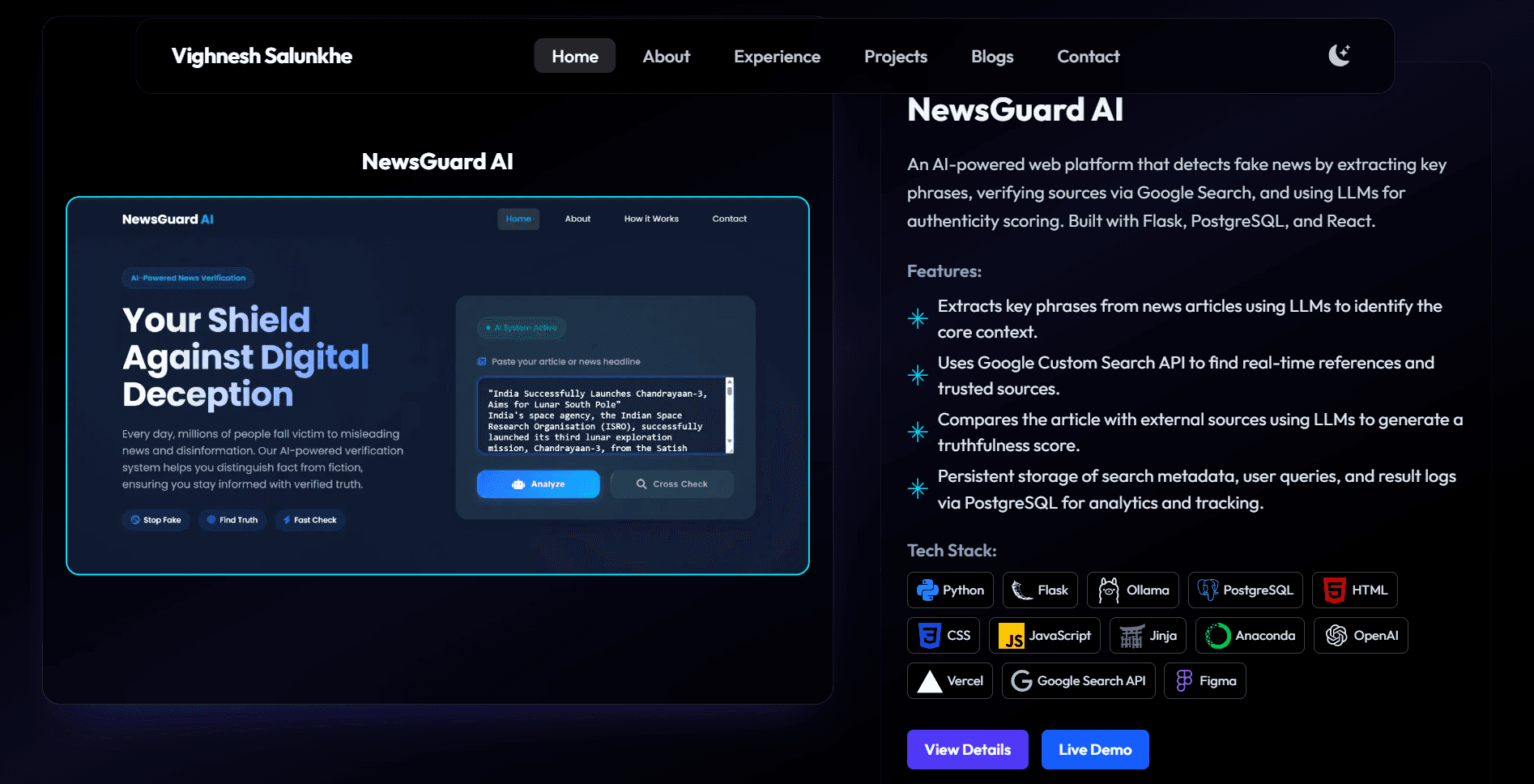The width and height of the screenshot is (1534, 784).
Task: Open the Projects section in the navbar
Action: pos(896,56)
